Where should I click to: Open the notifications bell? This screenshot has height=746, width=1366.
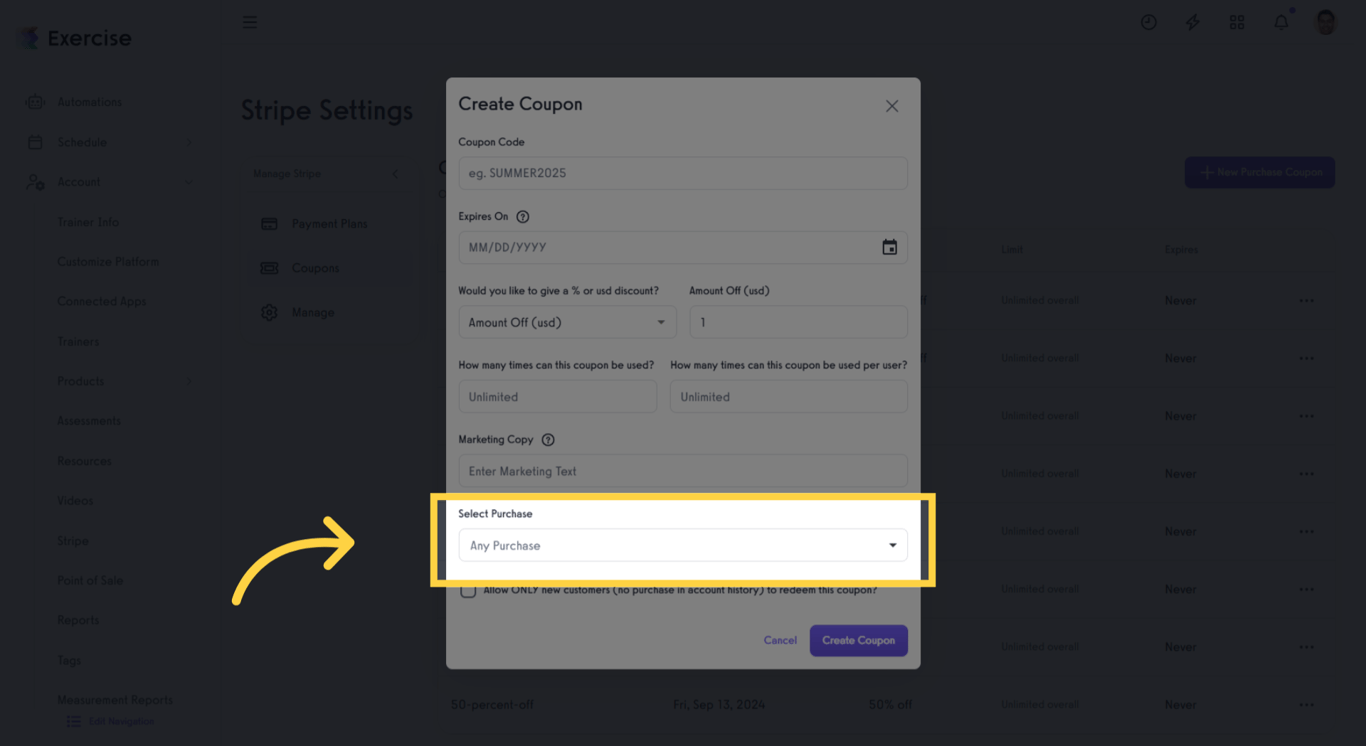(x=1281, y=21)
